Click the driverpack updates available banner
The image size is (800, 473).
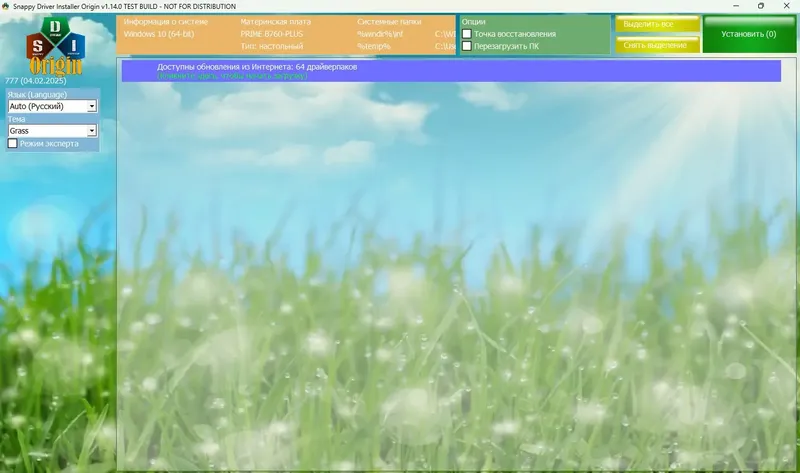coord(451,71)
